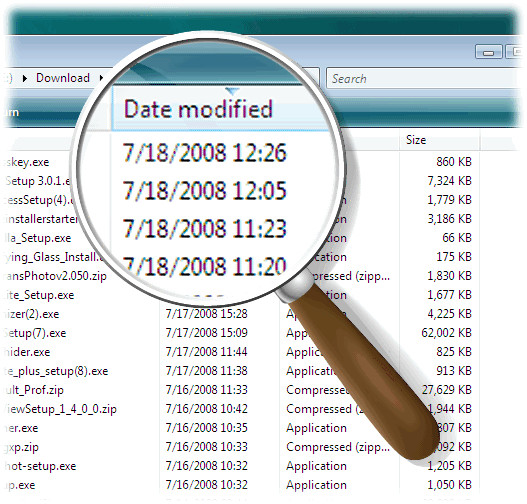527x504 pixels.
Task: Select the hot-setup.exe file
Action: point(40,466)
